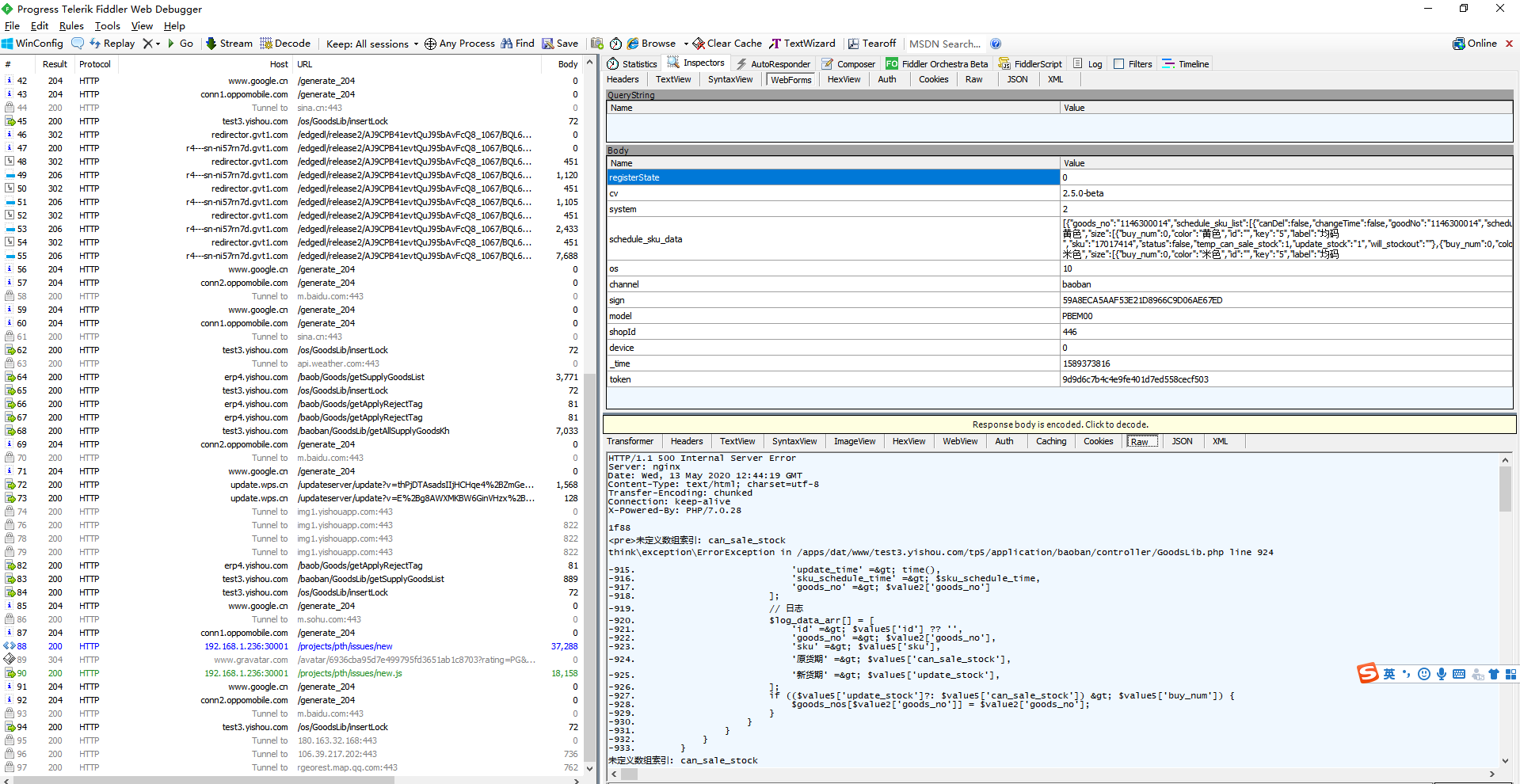Open the View menu
1520x784 pixels.
click(x=142, y=26)
